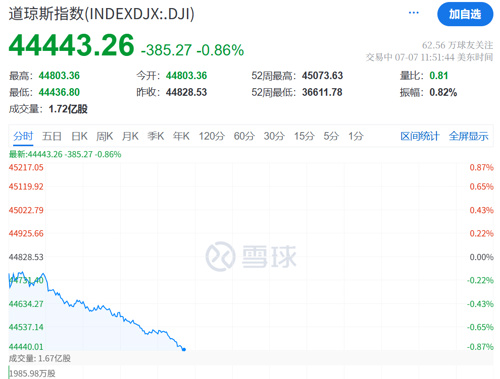Switch to the 五日 five-day chart tab
The image size is (500, 379).
click(x=52, y=136)
